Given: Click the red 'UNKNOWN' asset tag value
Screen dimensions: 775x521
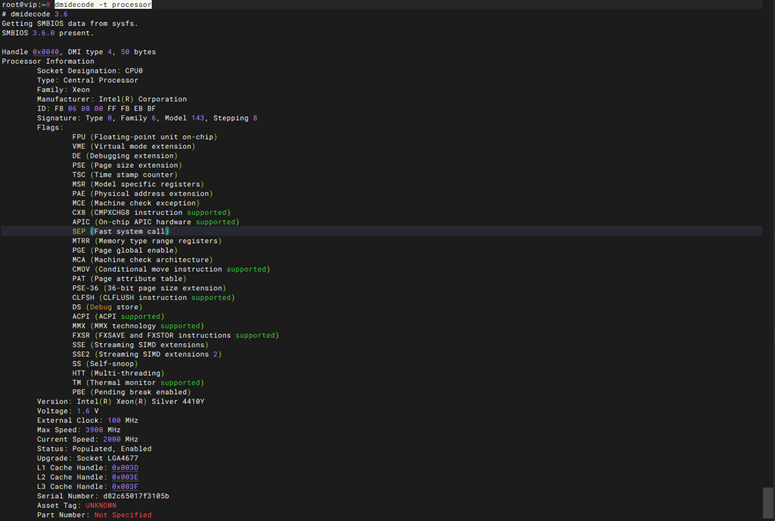Looking at the screenshot, I should 101,506.
